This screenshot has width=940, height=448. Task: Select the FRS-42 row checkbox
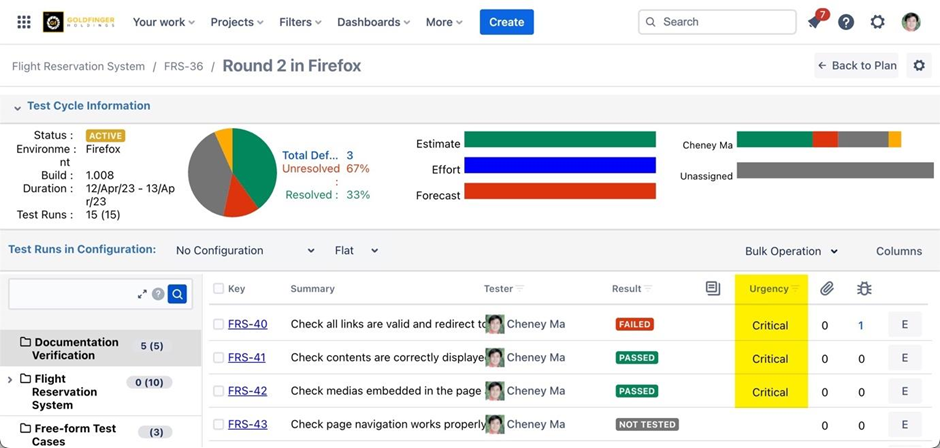(x=218, y=391)
